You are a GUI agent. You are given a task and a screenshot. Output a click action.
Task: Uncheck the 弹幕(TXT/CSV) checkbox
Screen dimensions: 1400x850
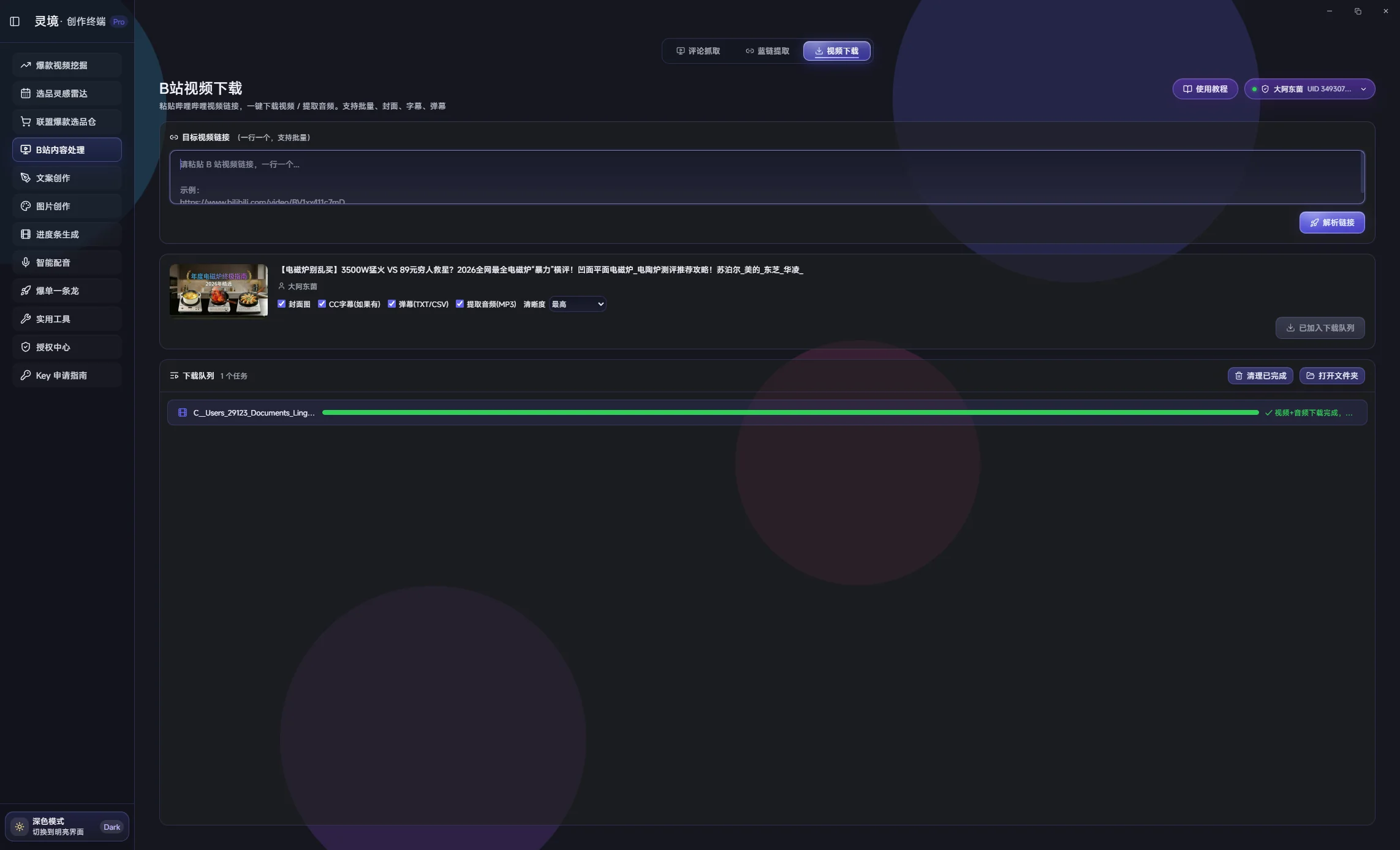(x=392, y=304)
